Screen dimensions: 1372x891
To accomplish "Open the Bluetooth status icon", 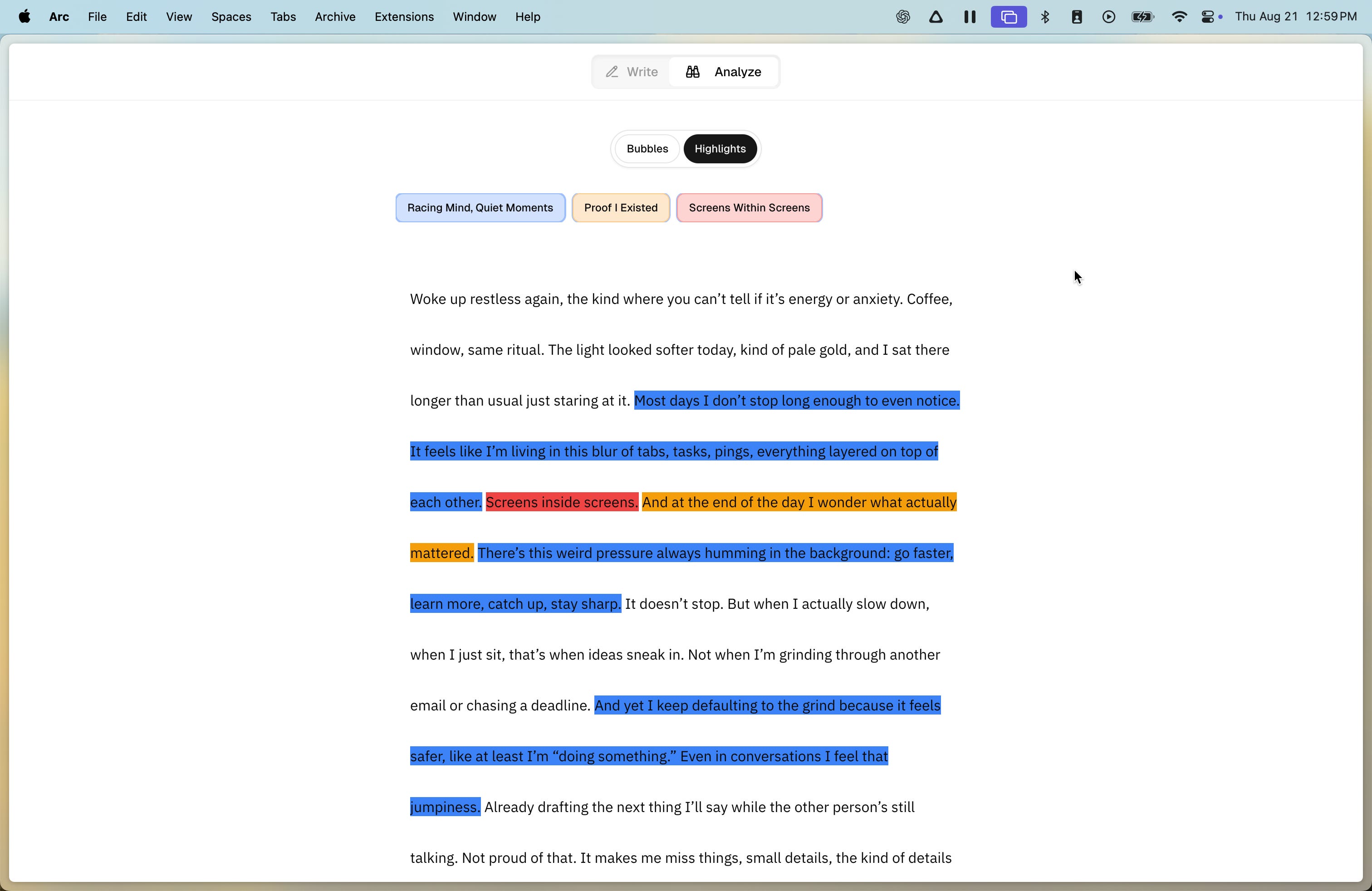I will tap(1045, 17).
